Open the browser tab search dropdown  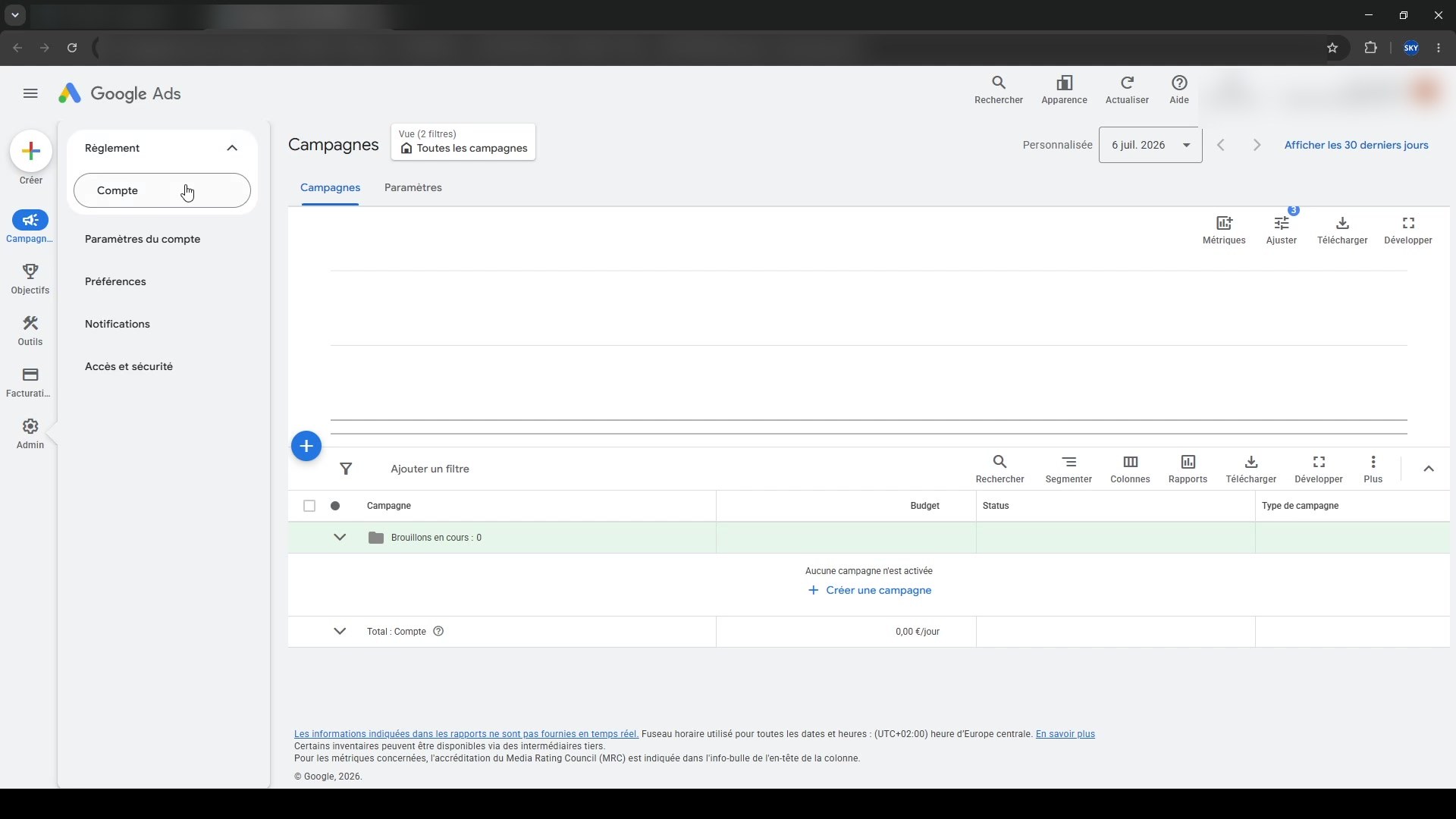coord(14,15)
